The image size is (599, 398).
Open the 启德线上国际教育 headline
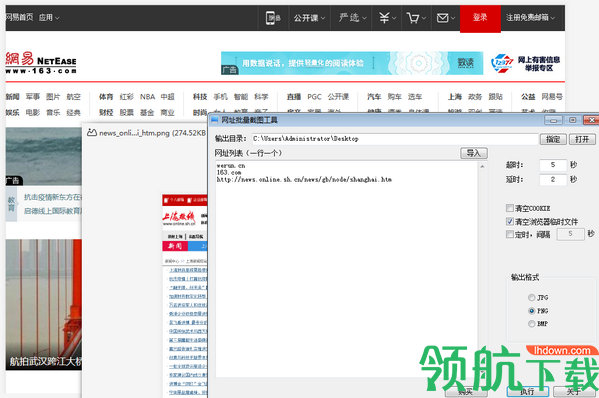[x=53, y=211]
